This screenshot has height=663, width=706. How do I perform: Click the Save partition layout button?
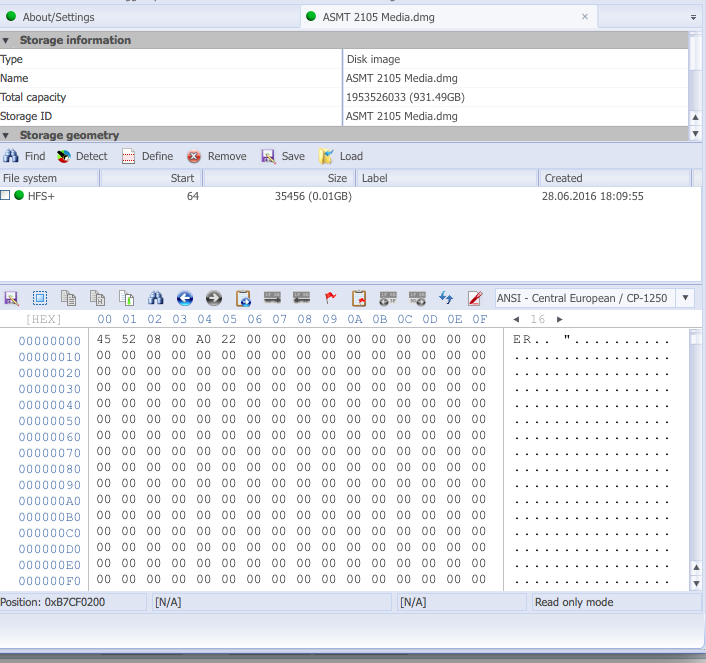coord(283,156)
